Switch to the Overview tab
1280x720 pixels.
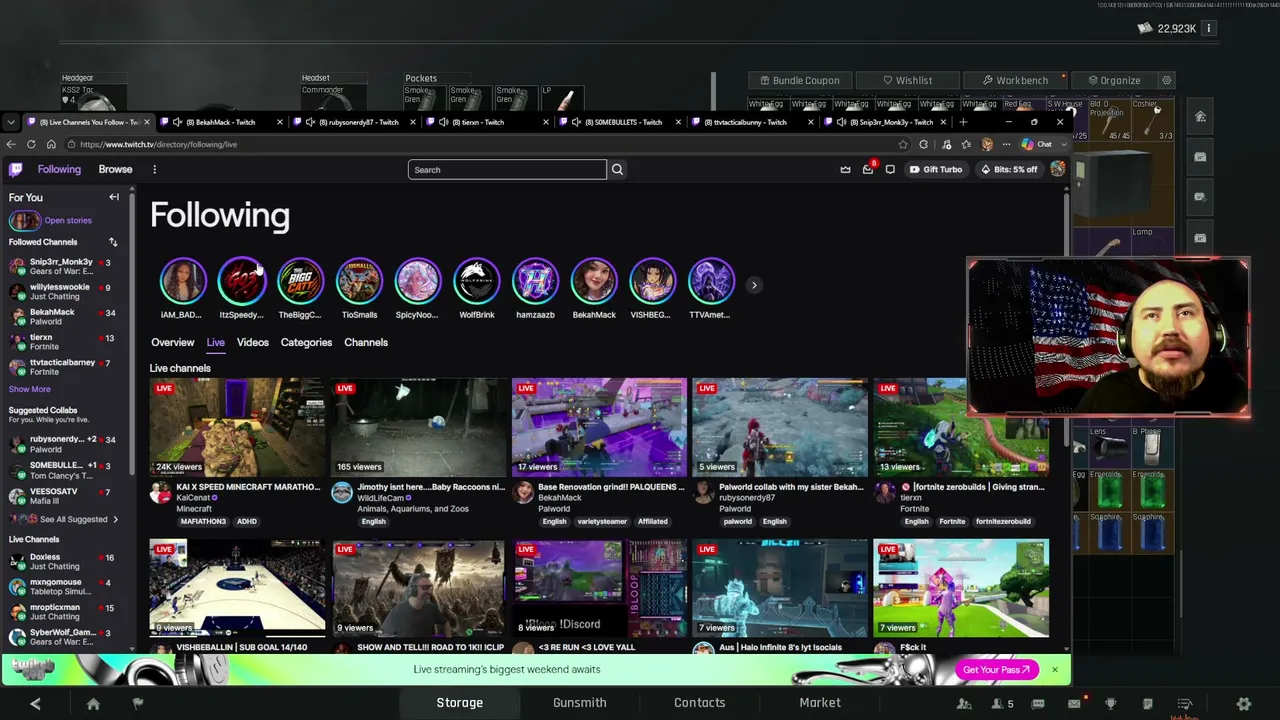pyautogui.click(x=172, y=342)
